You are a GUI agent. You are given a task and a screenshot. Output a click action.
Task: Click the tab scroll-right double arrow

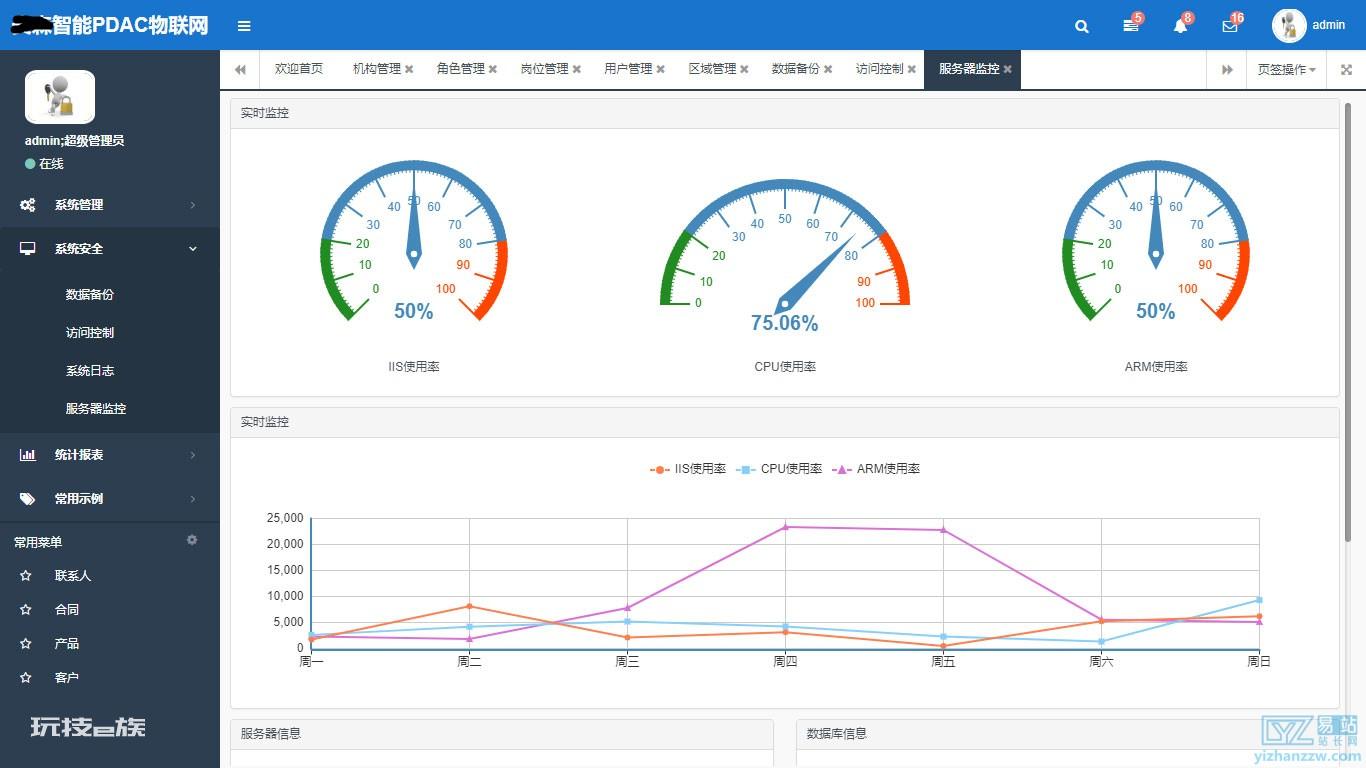coord(1227,69)
